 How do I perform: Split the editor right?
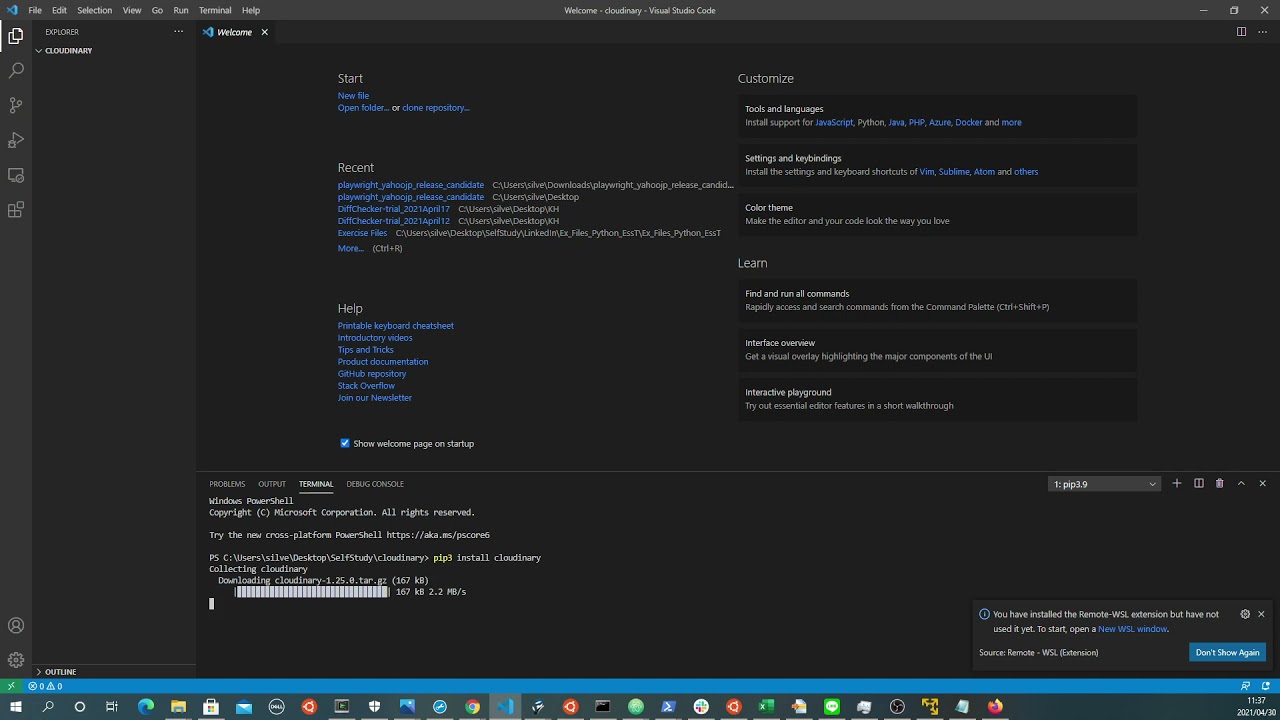pyautogui.click(x=1241, y=32)
